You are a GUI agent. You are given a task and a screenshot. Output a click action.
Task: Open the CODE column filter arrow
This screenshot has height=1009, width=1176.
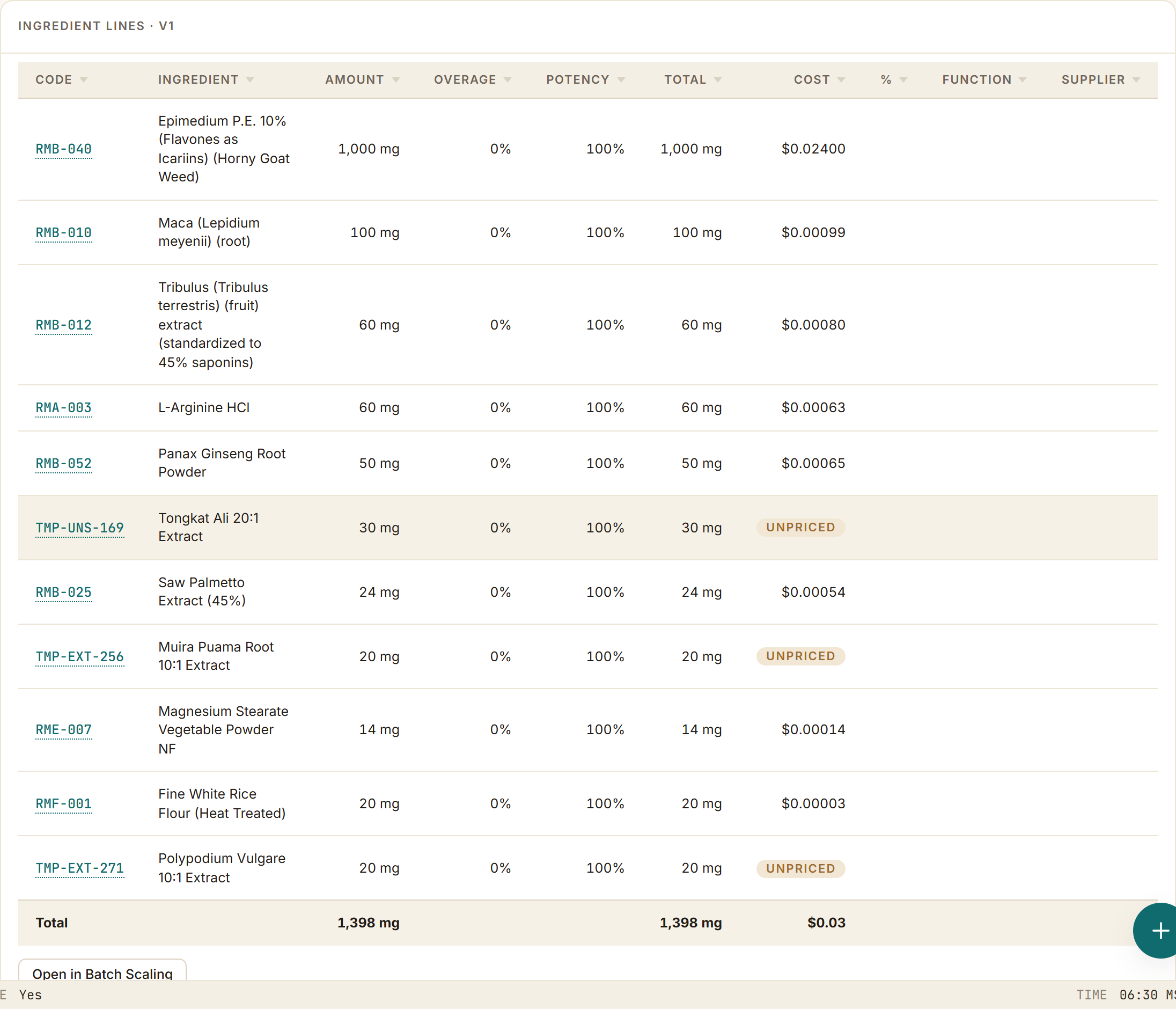point(84,80)
